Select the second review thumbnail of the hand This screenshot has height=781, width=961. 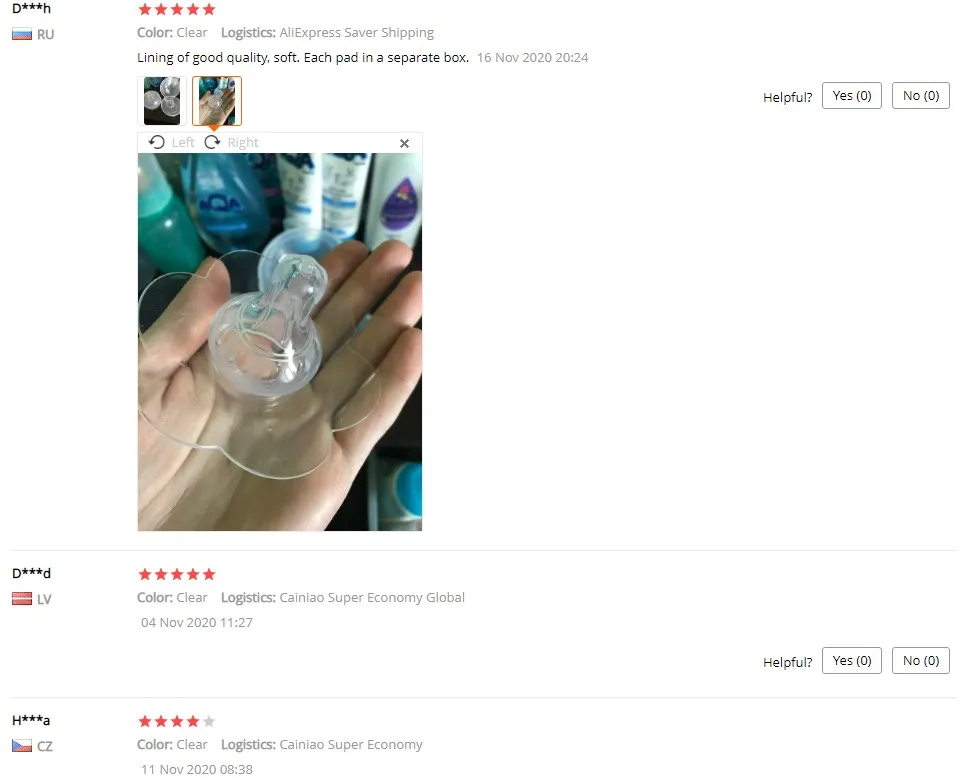pyautogui.click(x=217, y=101)
